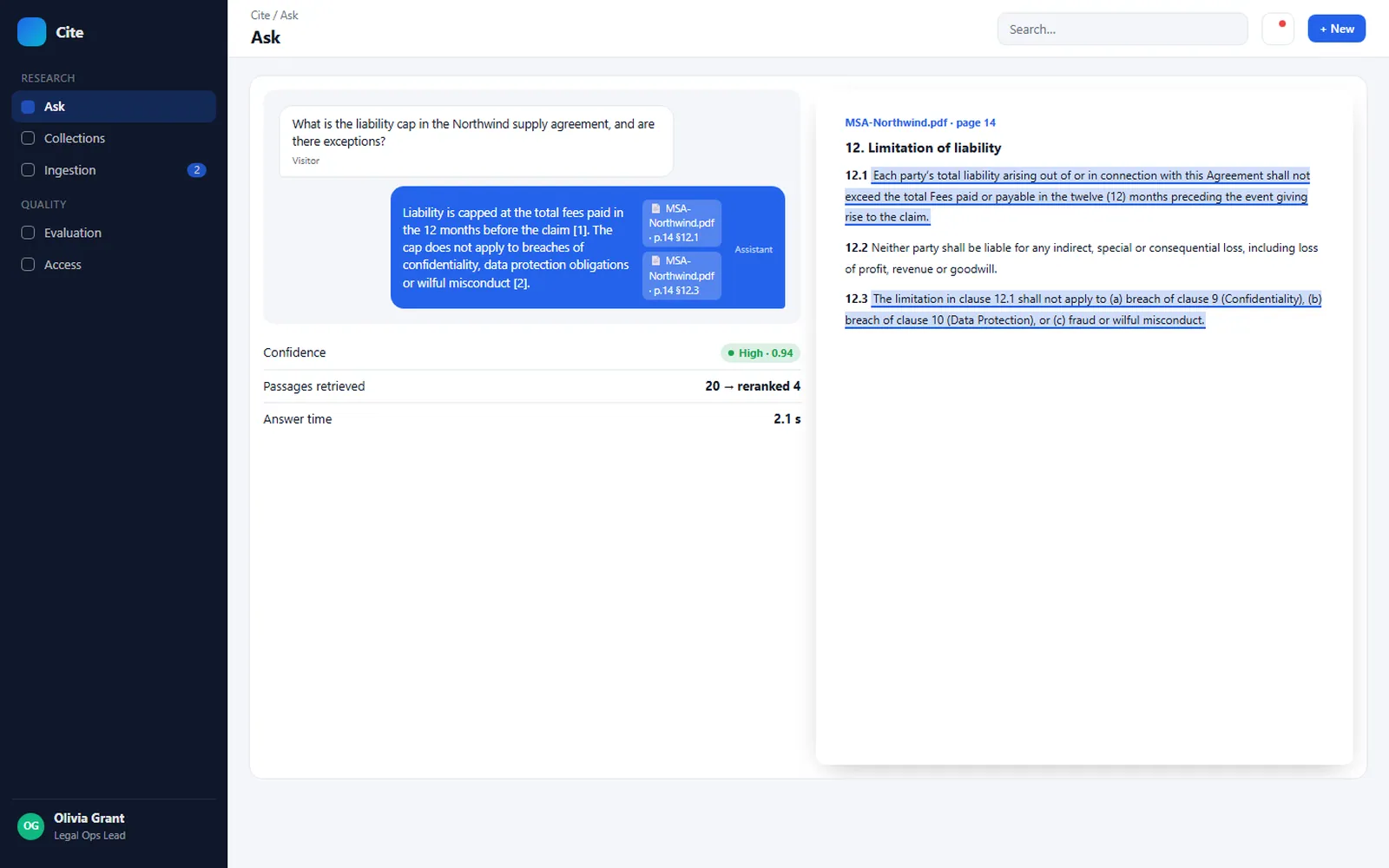Click the '20 → reranked 4' value
Screen dimensions: 1389x868
pos(753,386)
